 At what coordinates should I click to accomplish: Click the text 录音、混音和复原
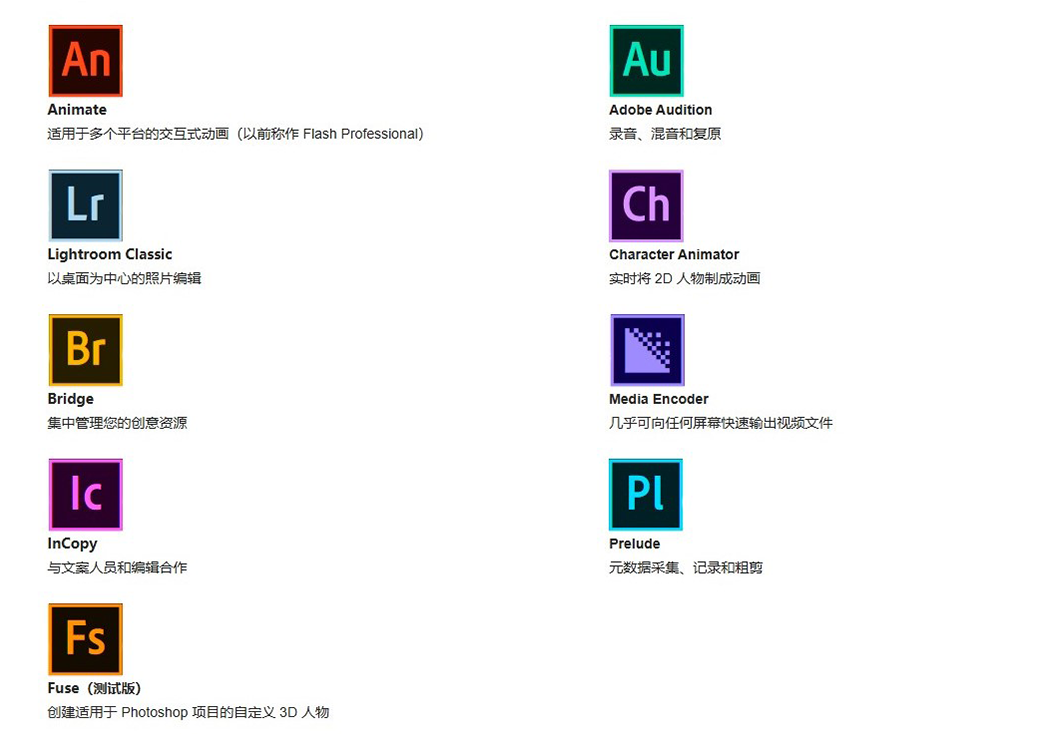[x=665, y=134]
